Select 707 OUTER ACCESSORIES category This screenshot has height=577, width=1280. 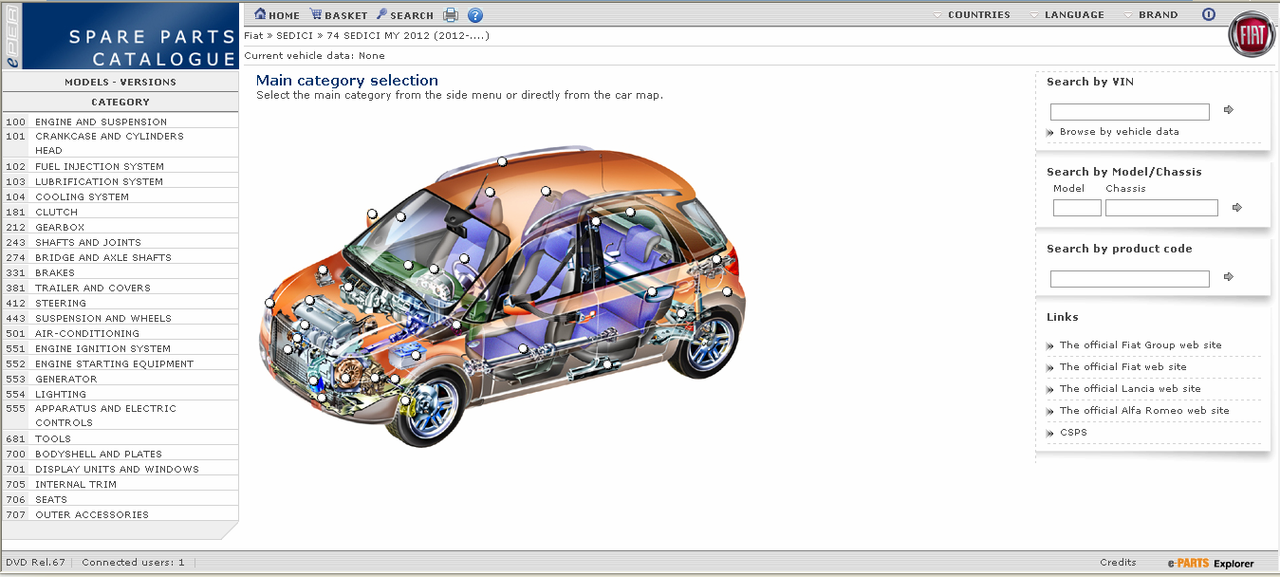coord(120,515)
